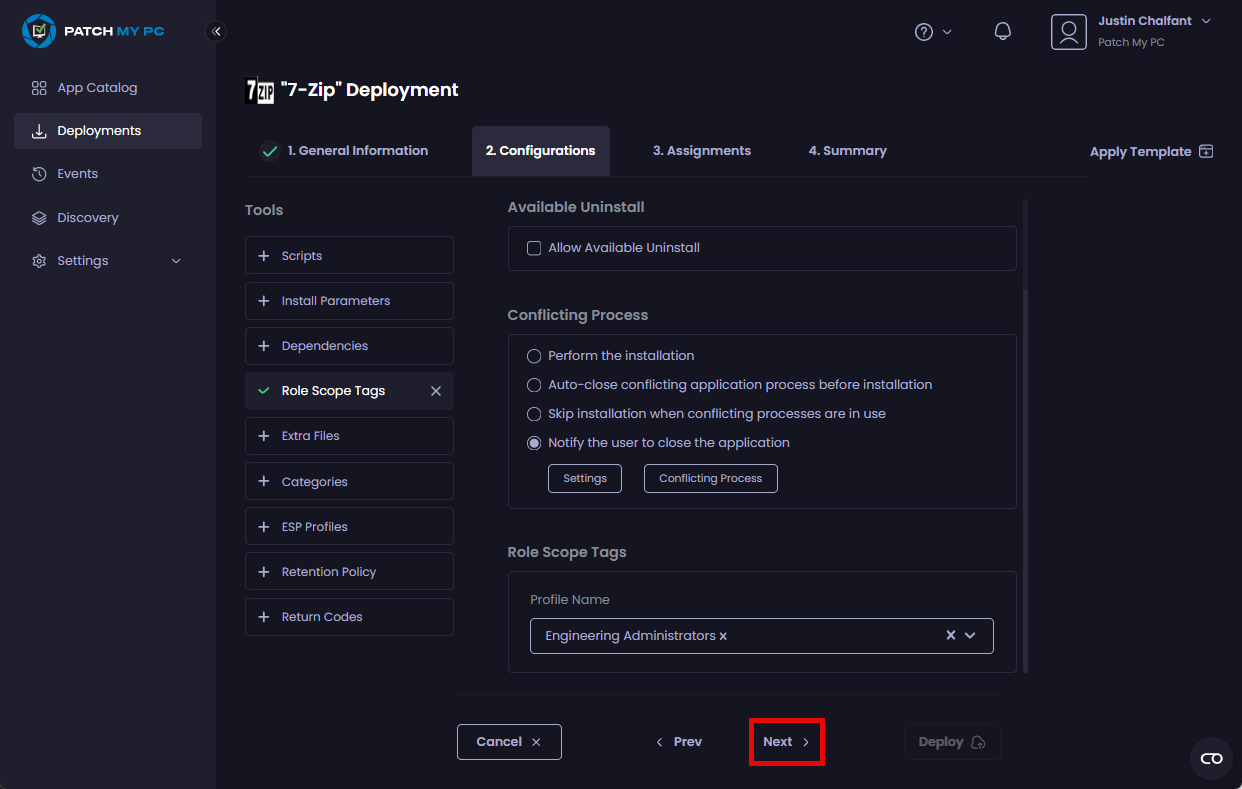Open the notifications bell
The width and height of the screenshot is (1242, 789).
click(x=1002, y=31)
